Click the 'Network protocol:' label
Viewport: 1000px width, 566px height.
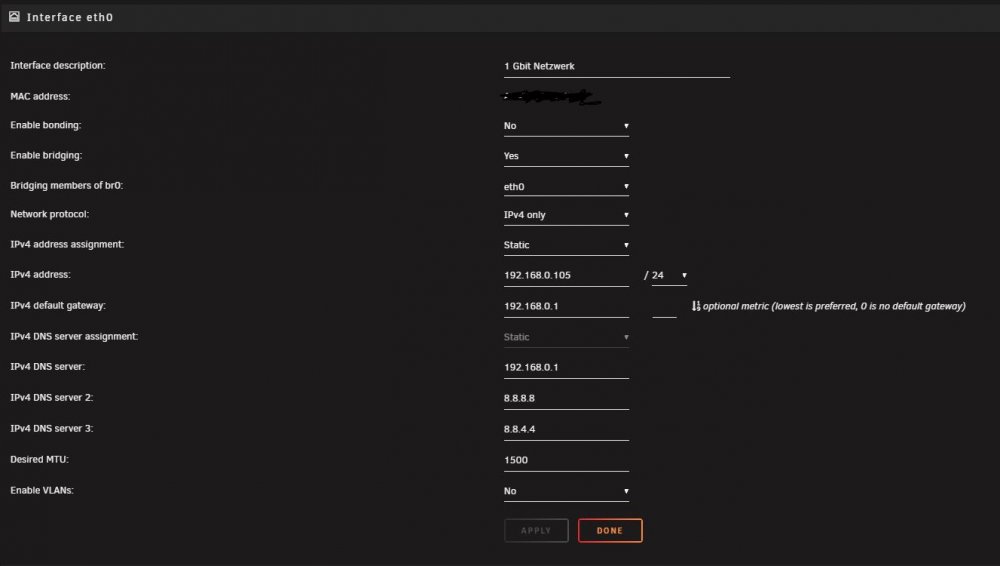49,214
